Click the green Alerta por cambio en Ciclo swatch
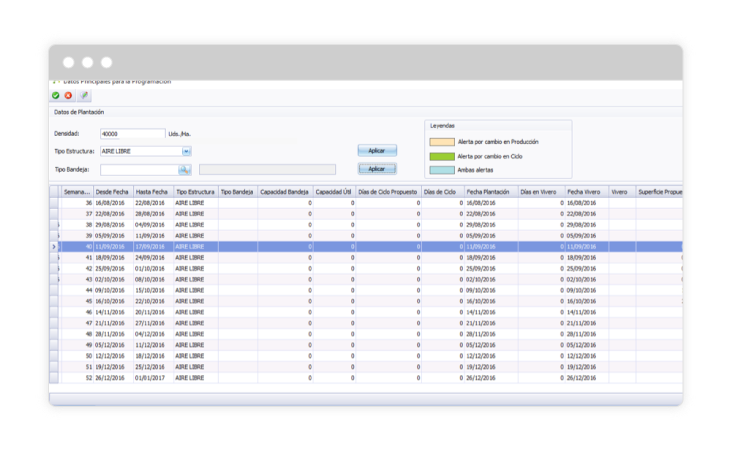734x454 pixels. [x=440, y=156]
